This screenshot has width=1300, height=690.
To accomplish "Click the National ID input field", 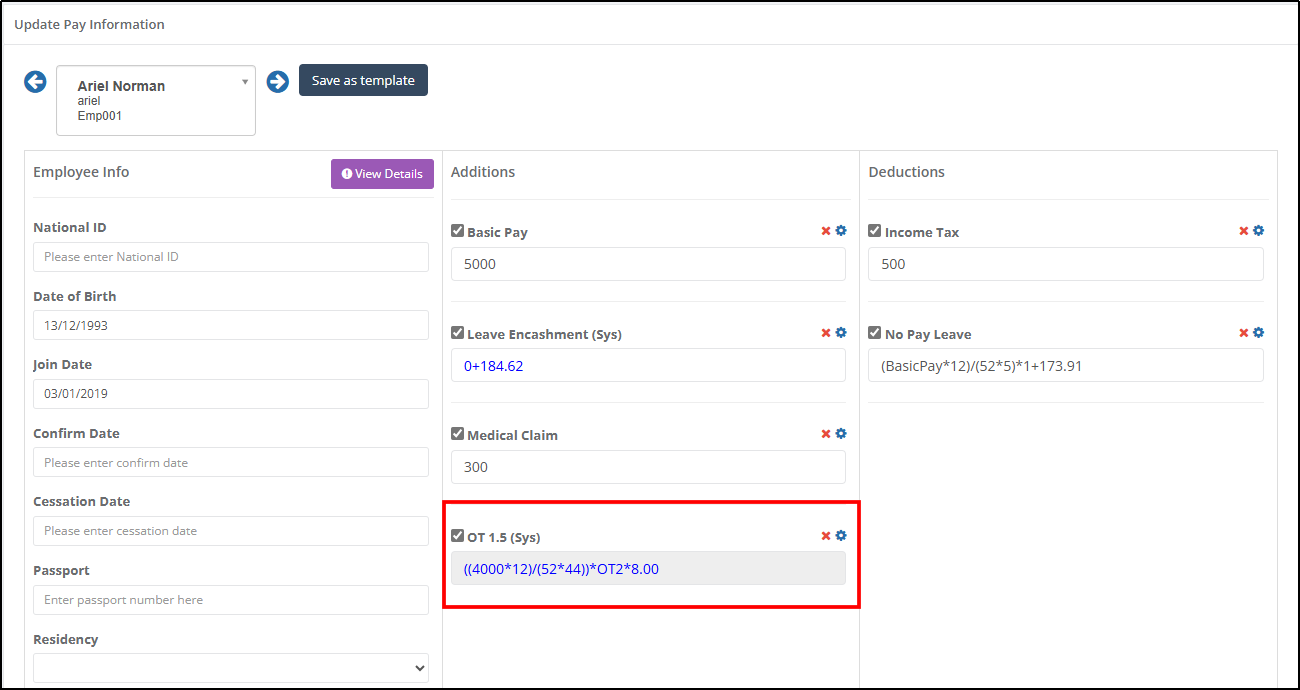I will (x=231, y=257).
